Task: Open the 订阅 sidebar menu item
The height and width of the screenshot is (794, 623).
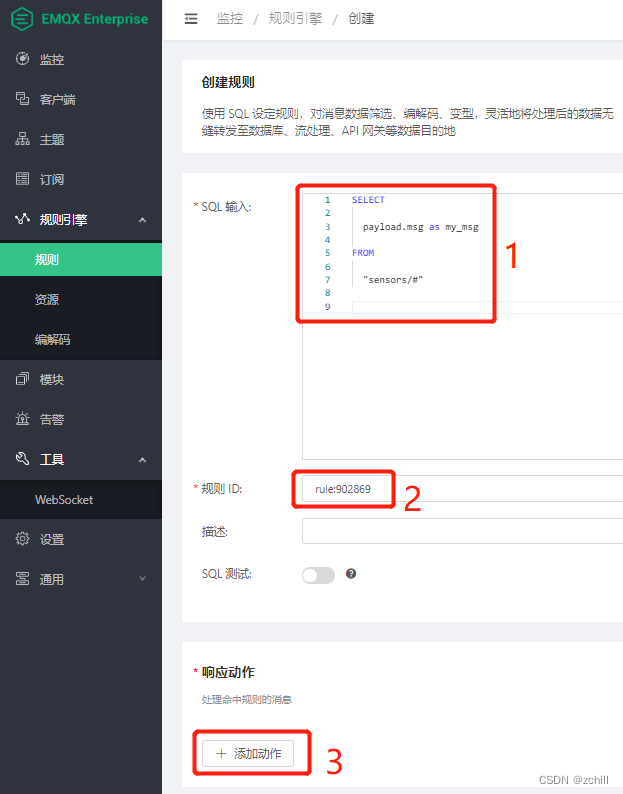Action: [81, 179]
